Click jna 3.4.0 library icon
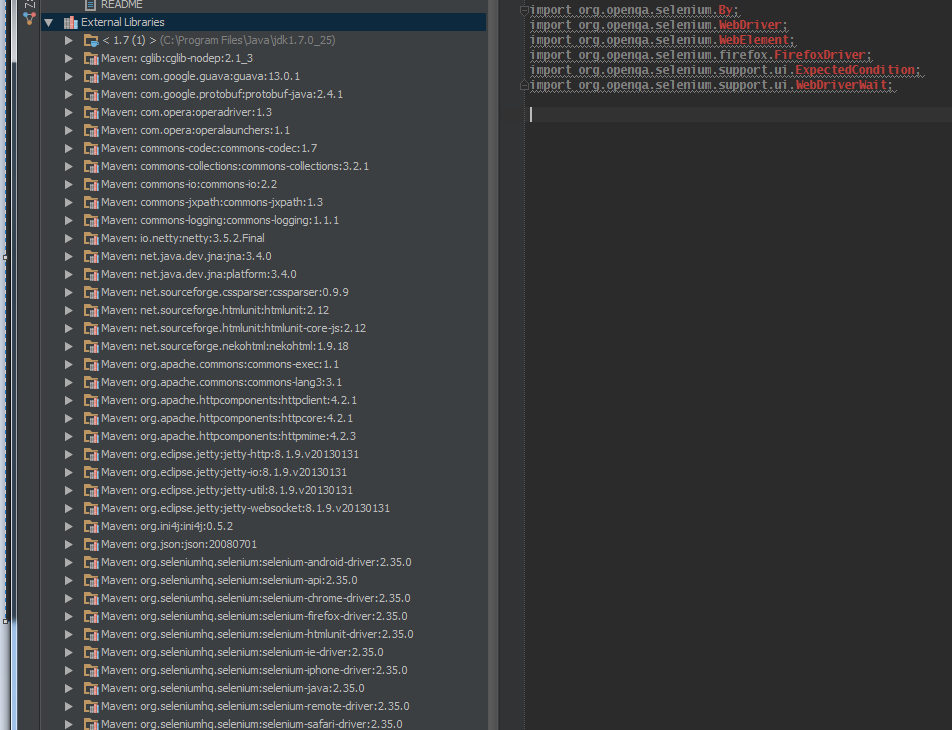 [x=91, y=256]
